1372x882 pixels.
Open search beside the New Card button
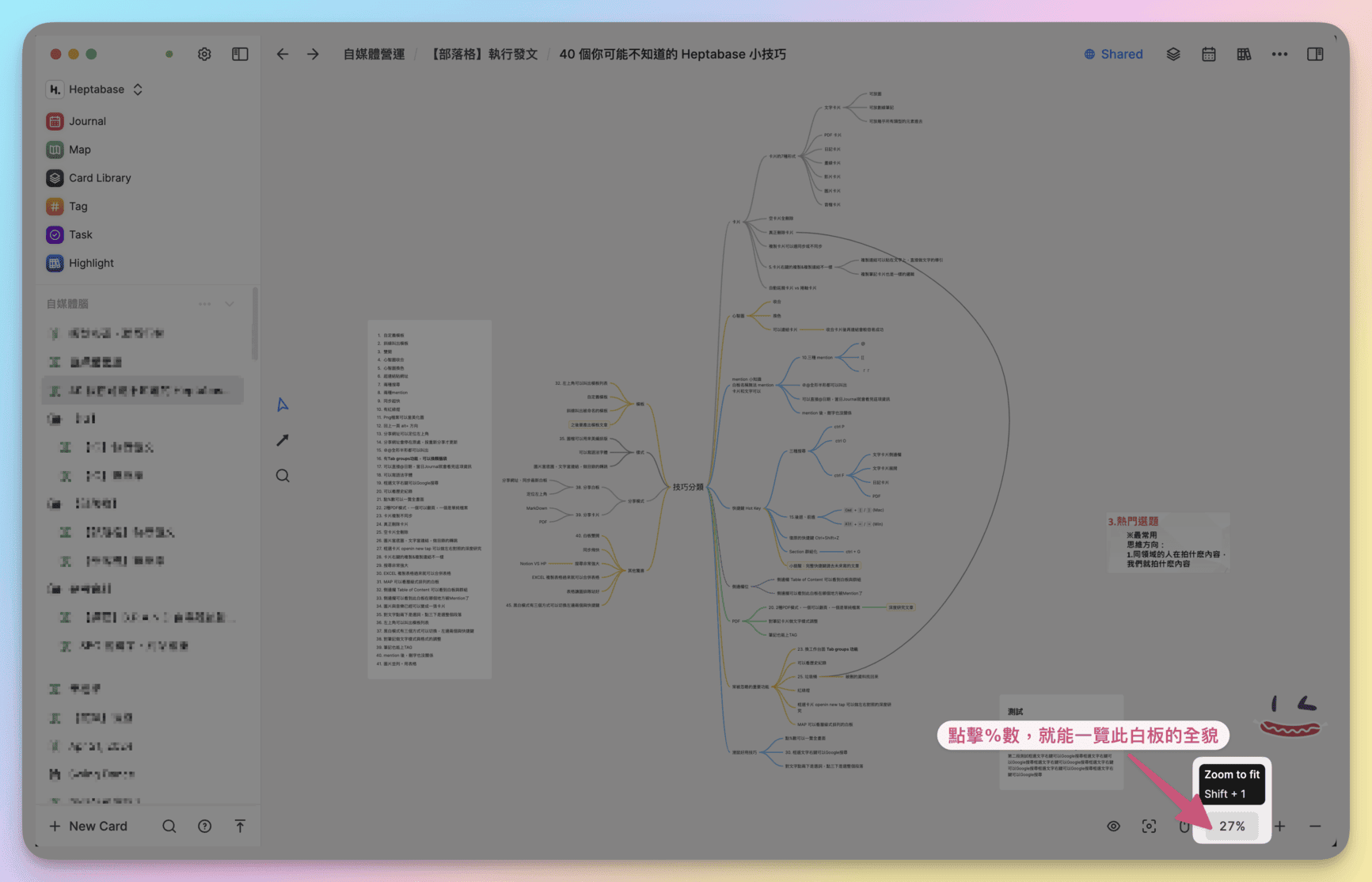click(x=169, y=826)
